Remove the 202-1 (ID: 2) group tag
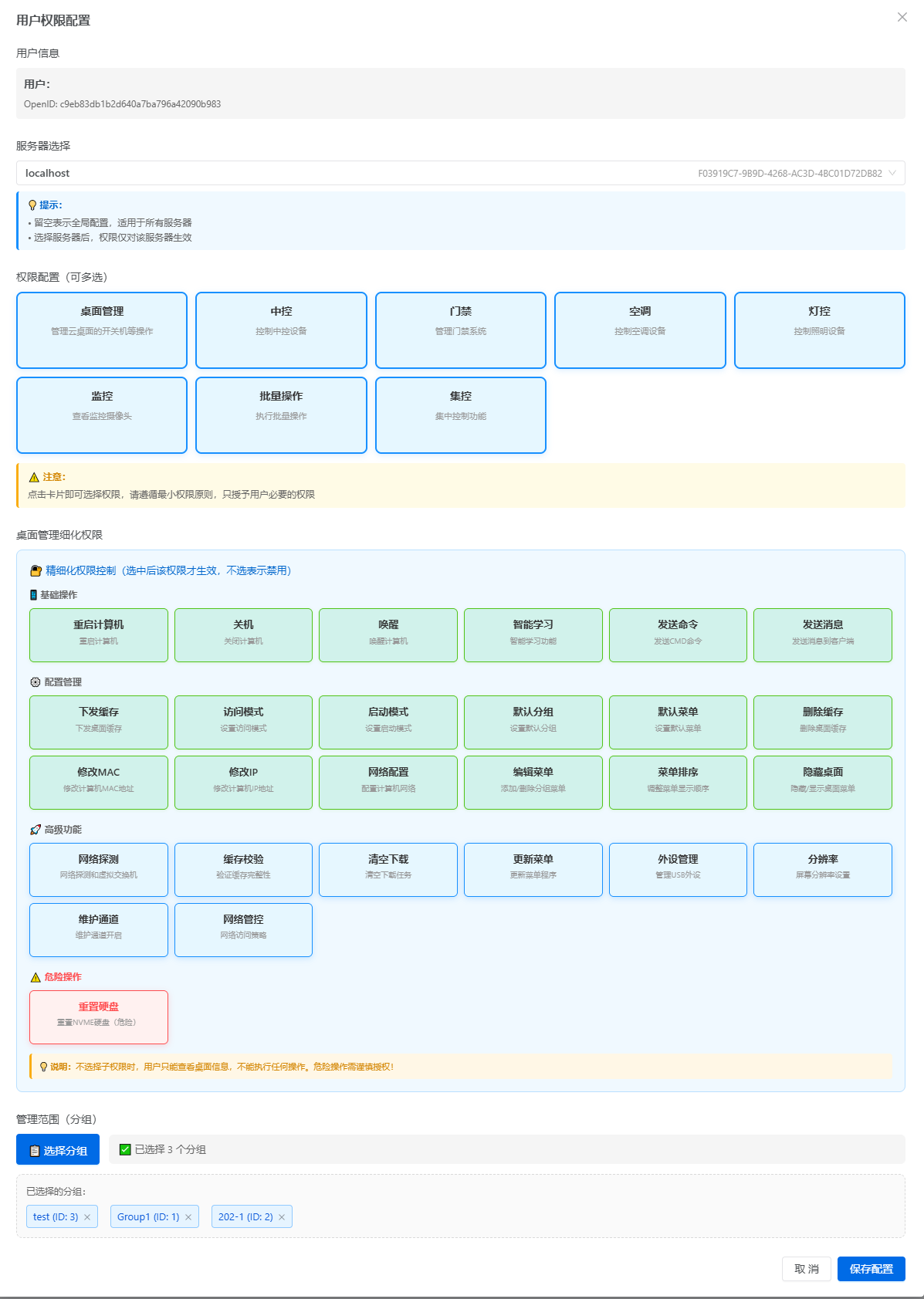 click(x=282, y=1217)
